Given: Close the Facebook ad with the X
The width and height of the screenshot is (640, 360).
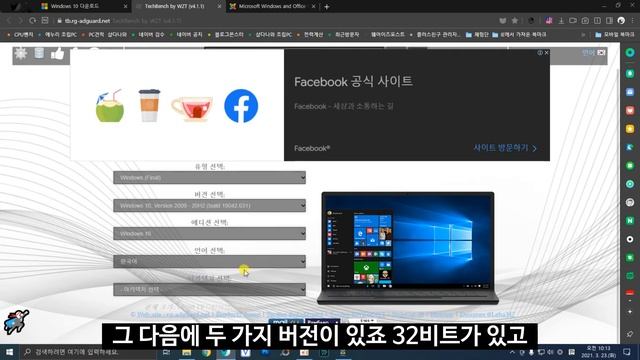Looking at the screenshot, I should [x=546, y=53].
